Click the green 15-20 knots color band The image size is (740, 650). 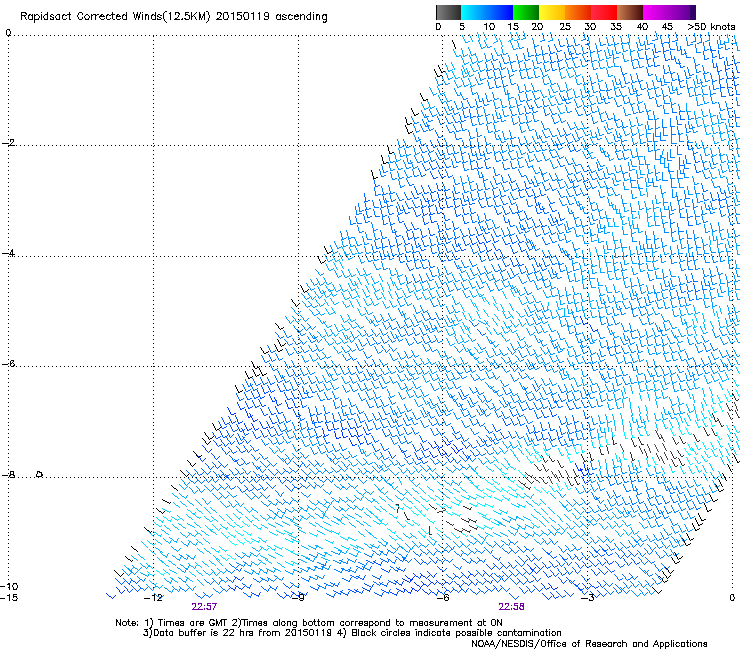526,12
